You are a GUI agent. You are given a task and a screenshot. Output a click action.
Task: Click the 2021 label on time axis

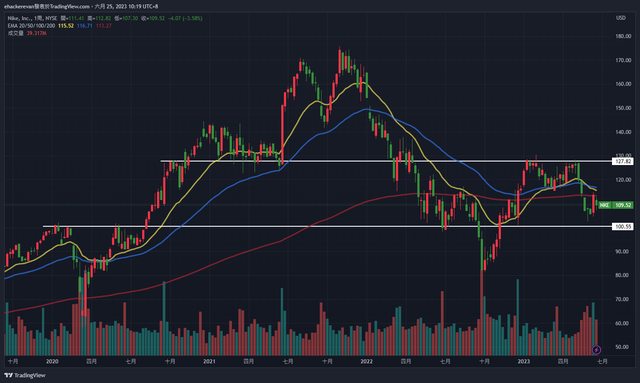coord(209,361)
